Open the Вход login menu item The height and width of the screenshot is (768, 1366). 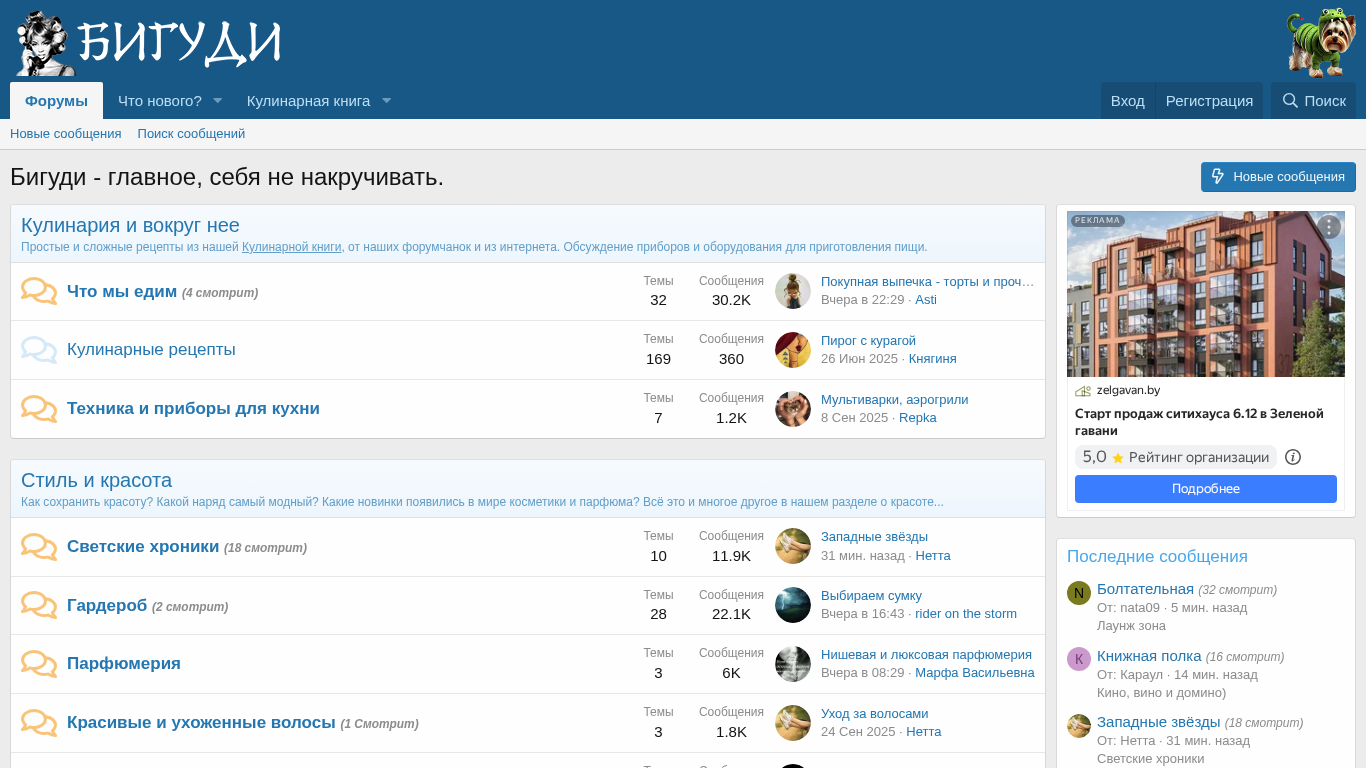tap(1127, 101)
